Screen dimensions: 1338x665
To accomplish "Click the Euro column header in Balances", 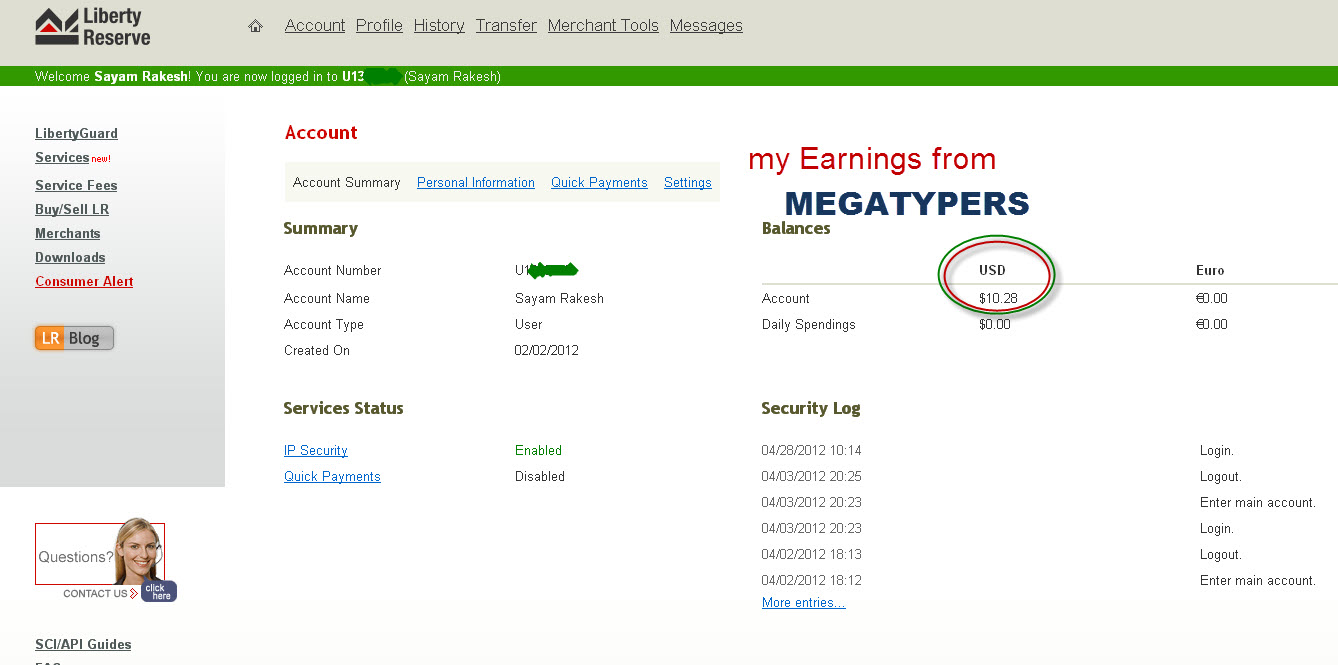I will click(1210, 270).
